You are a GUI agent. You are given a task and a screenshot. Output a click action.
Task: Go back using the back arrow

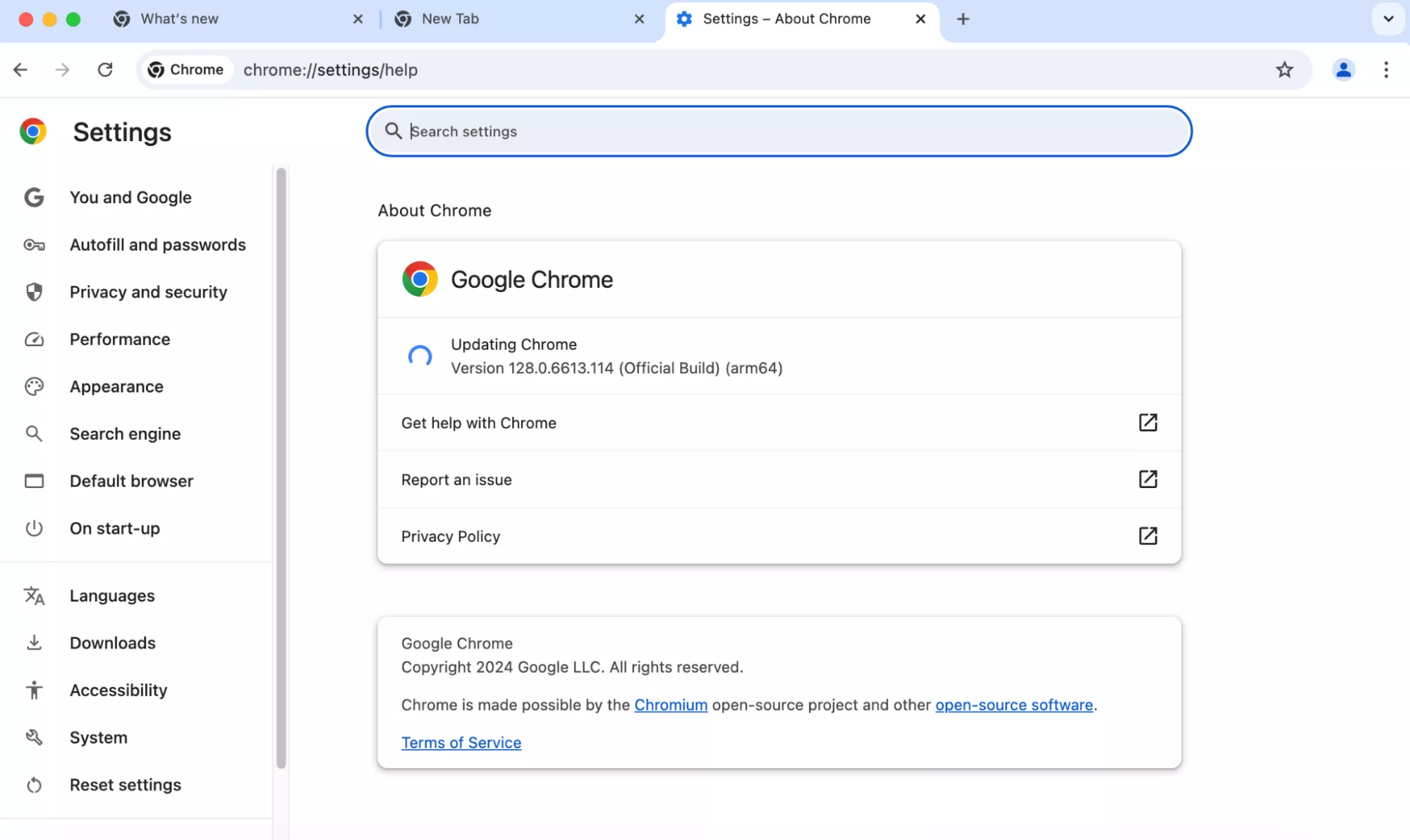(x=20, y=70)
